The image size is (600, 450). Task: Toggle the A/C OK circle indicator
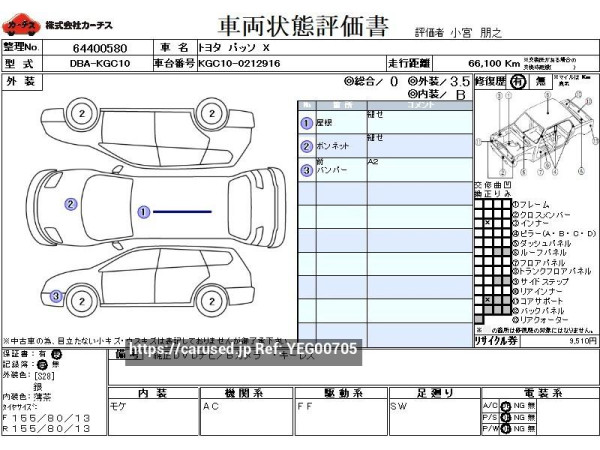pyautogui.click(x=506, y=405)
